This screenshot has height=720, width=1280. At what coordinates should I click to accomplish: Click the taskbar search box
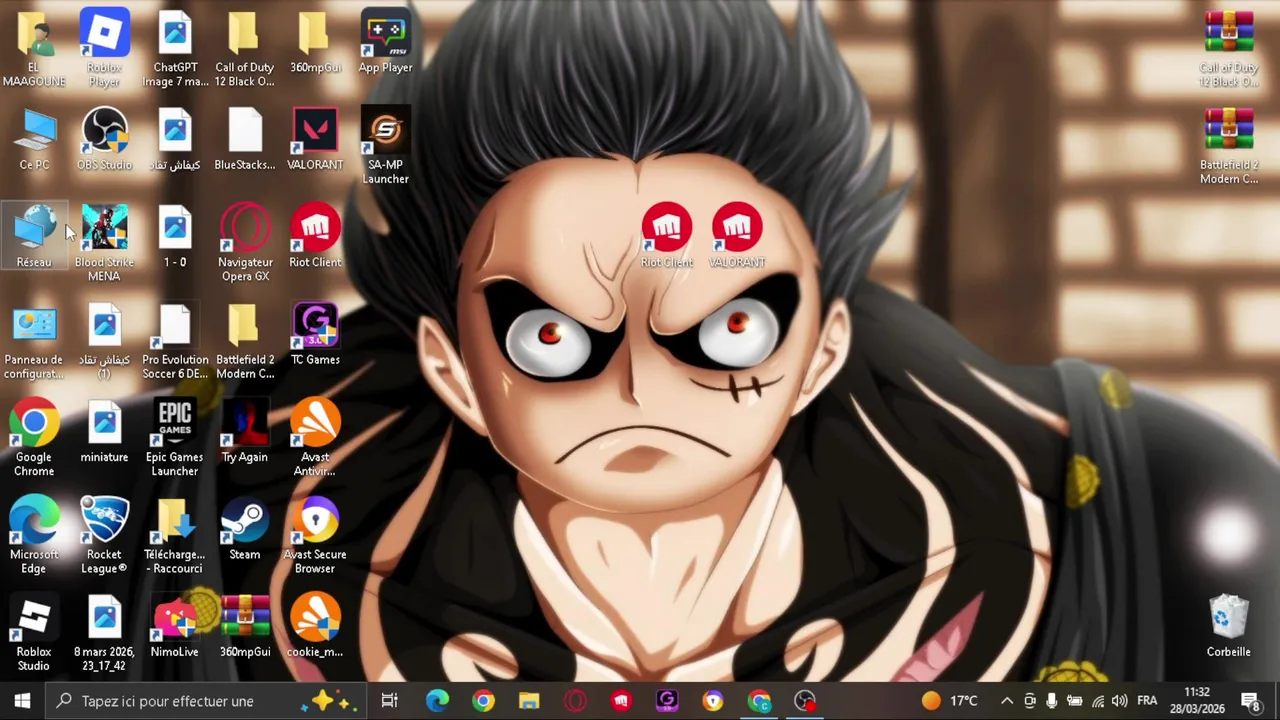(207, 701)
